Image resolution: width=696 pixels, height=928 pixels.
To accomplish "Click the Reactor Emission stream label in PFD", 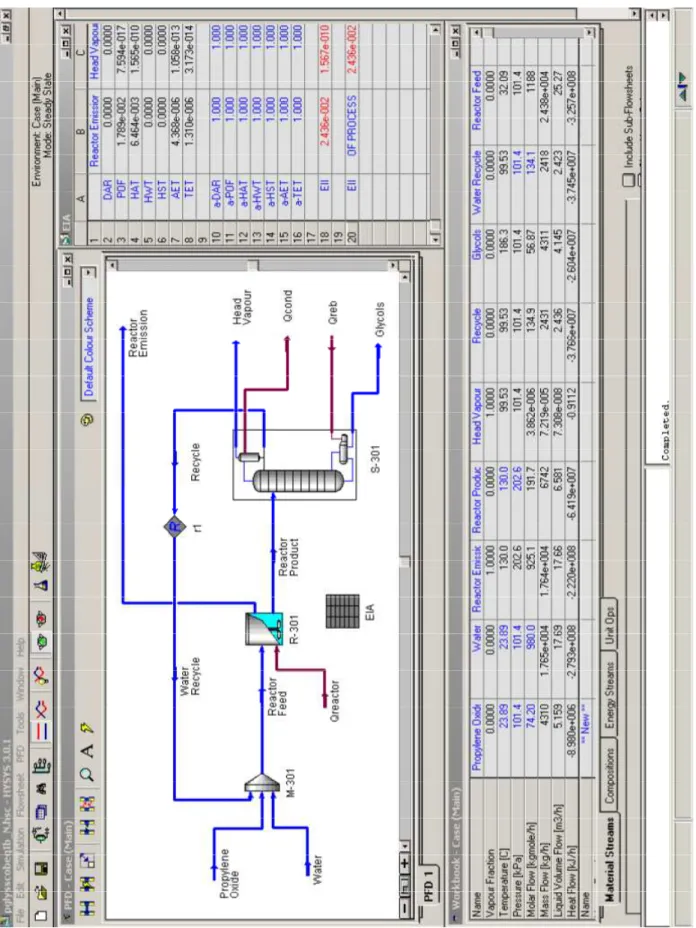I will tap(138, 333).
